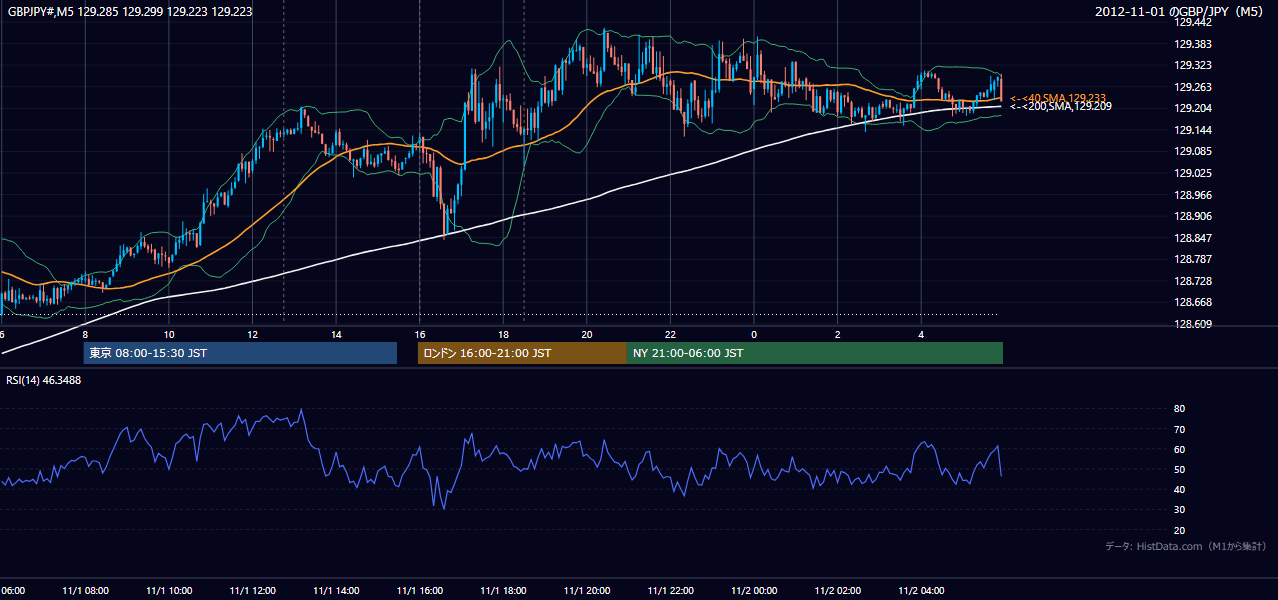Click hour label 4 under price chart
This screenshot has width=1278, height=600.
920,334
